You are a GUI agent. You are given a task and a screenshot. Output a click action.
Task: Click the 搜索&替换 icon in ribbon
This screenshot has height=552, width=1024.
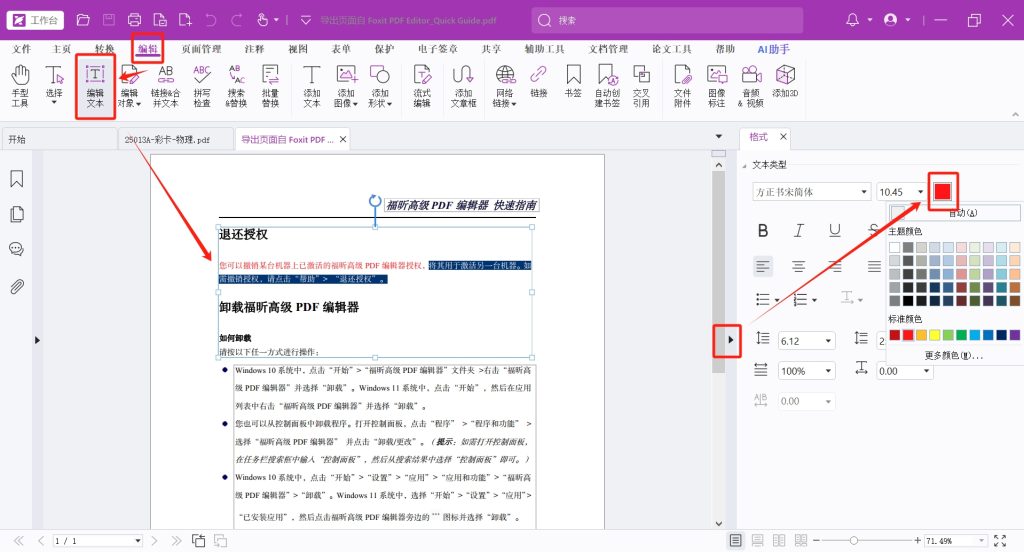[236, 85]
